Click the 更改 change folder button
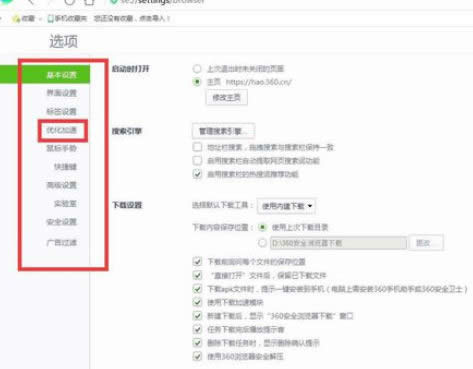Image resolution: width=473 pixels, height=369 pixels. pyautogui.click(x=426, y=243)
